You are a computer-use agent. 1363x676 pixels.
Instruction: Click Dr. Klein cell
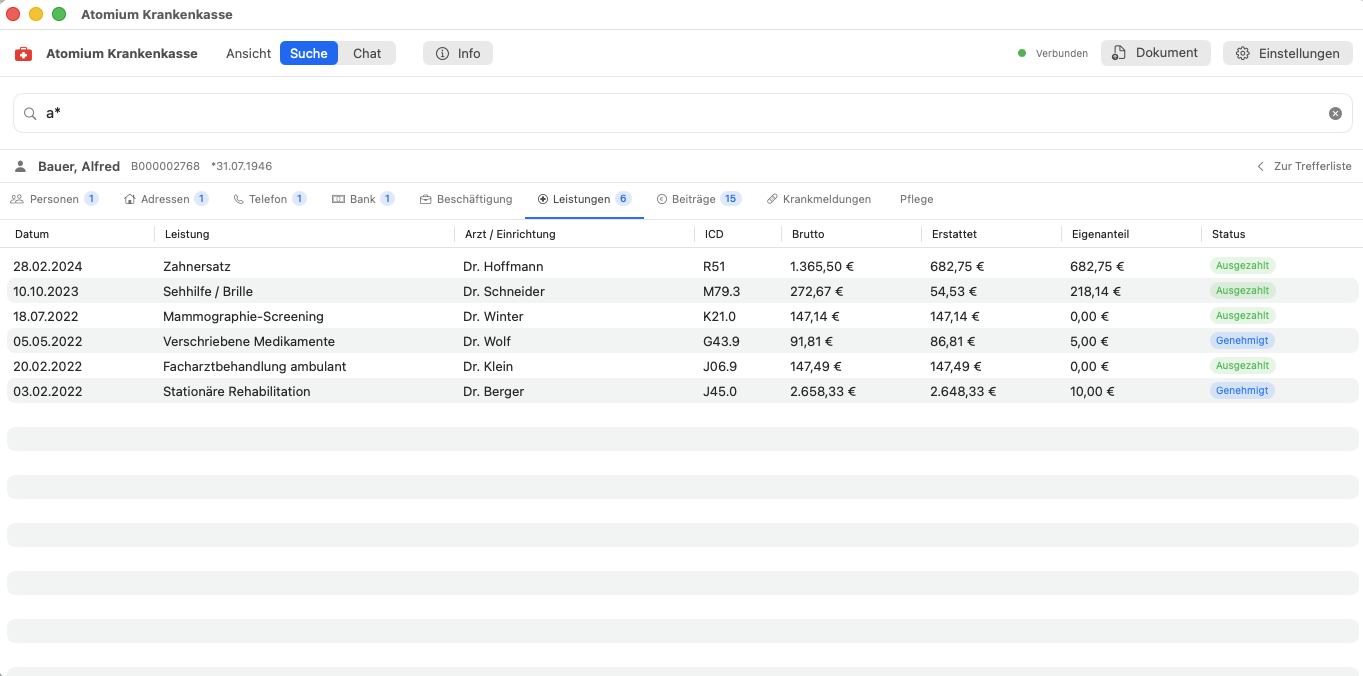point(488,367)
